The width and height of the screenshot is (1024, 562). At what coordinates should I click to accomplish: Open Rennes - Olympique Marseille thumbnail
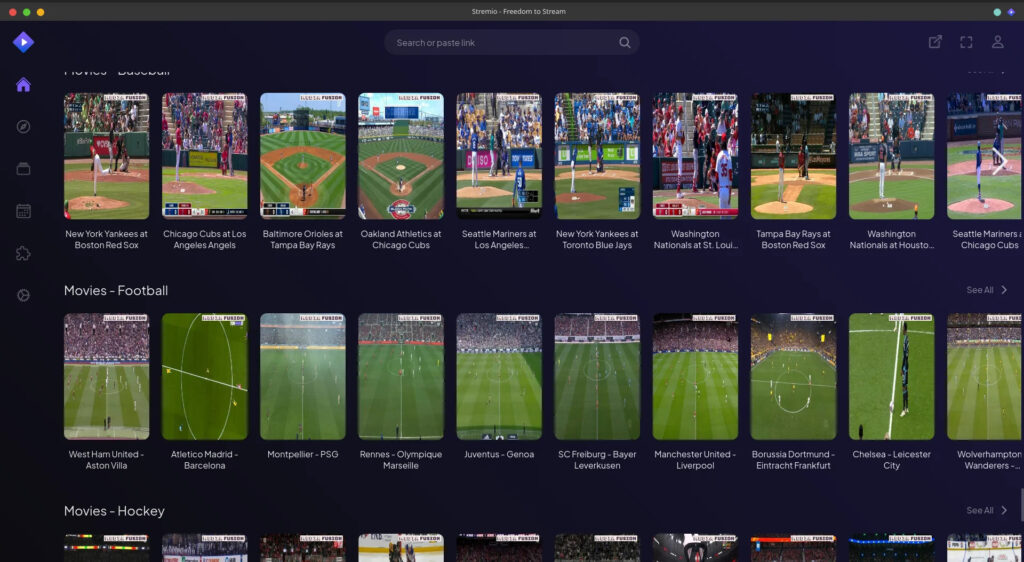(401, 377)
